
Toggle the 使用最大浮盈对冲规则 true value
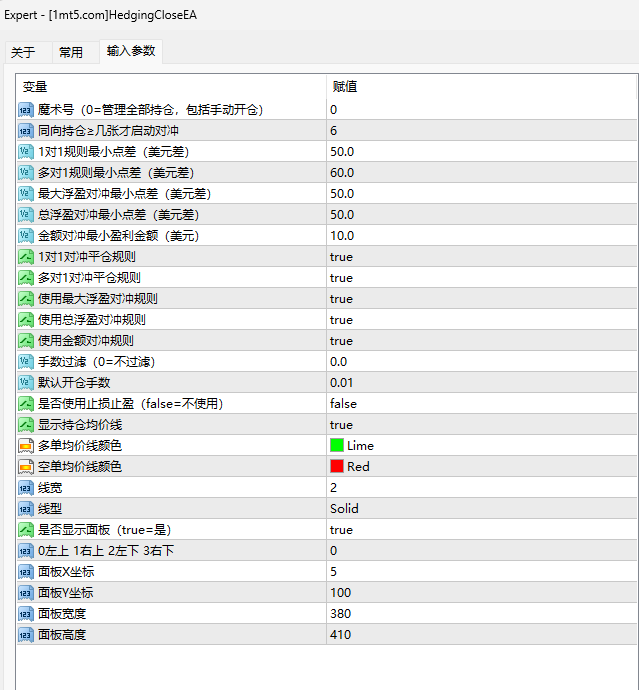pyautogui.click(x=341, y=299)
